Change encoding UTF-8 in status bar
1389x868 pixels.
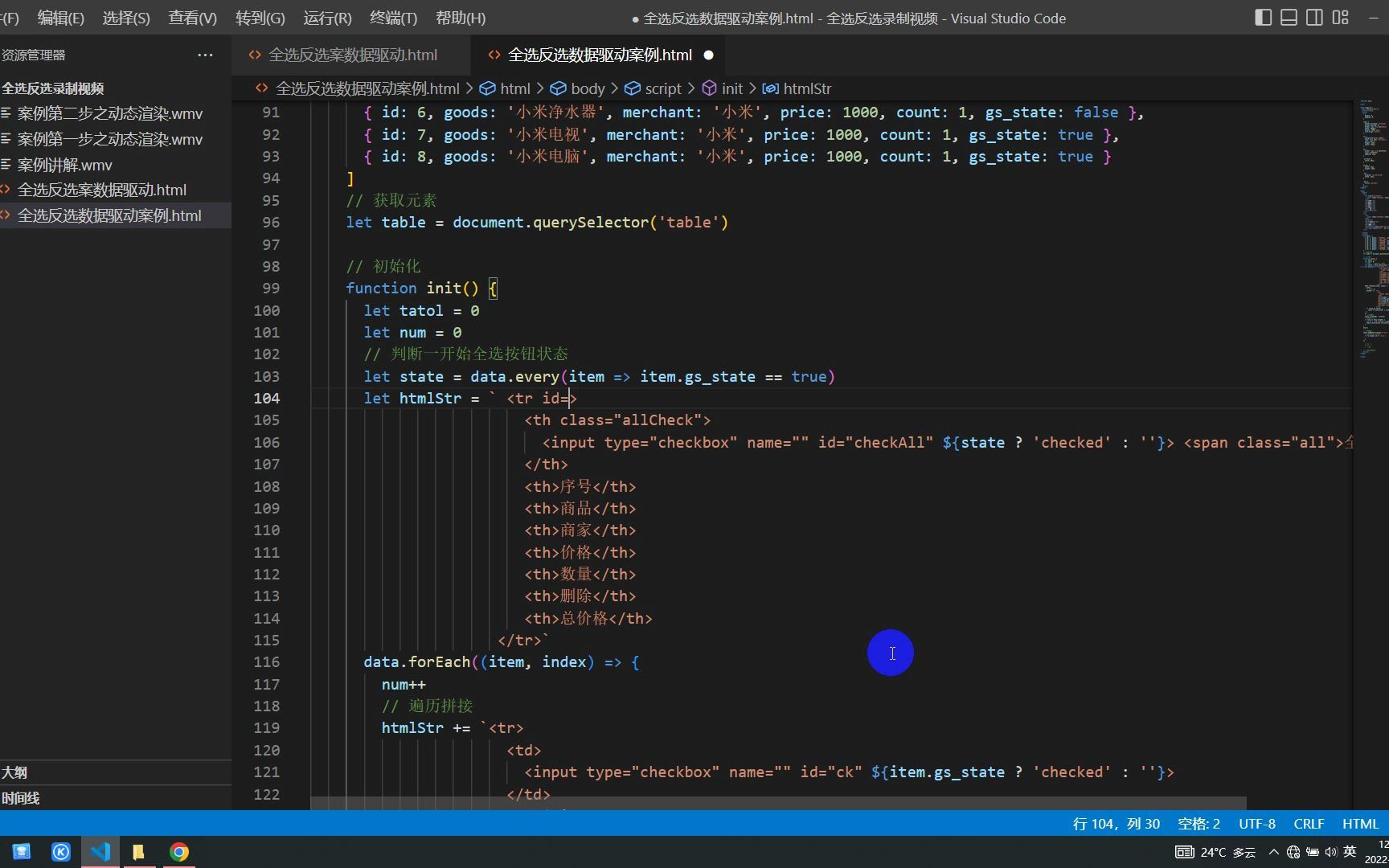[1257, 824]
